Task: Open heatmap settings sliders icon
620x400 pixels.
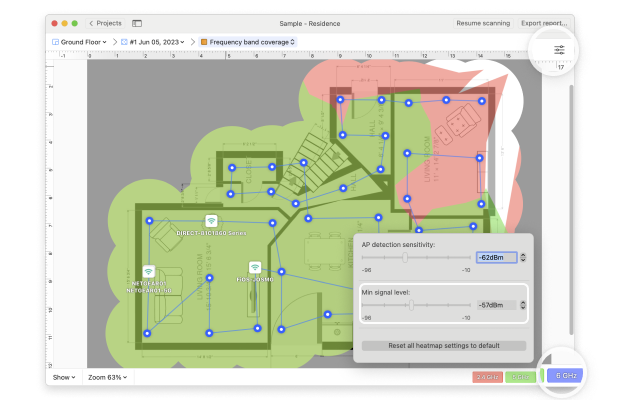Action: tap(559, 50)
